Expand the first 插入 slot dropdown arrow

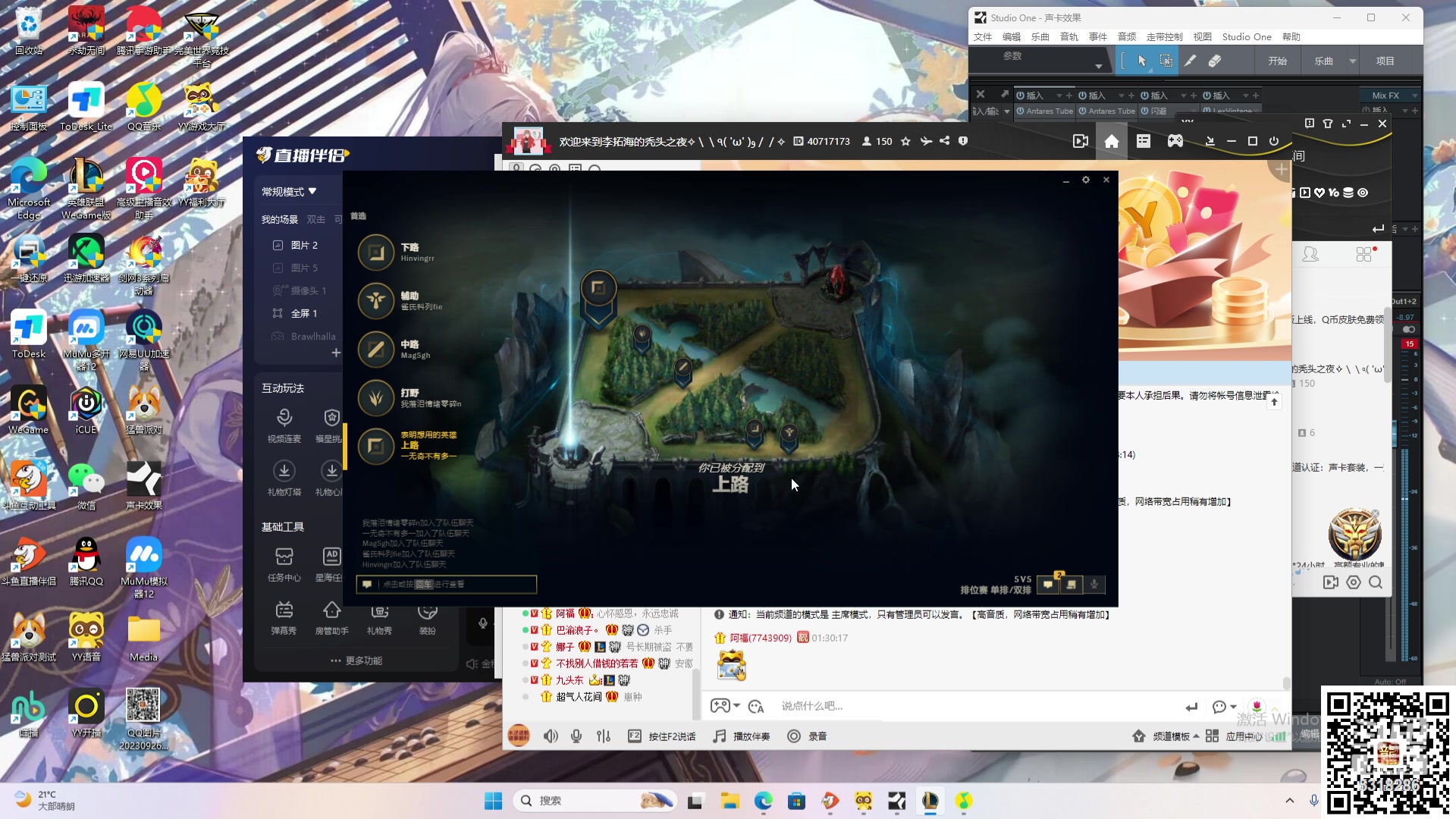pos(1059,96)
